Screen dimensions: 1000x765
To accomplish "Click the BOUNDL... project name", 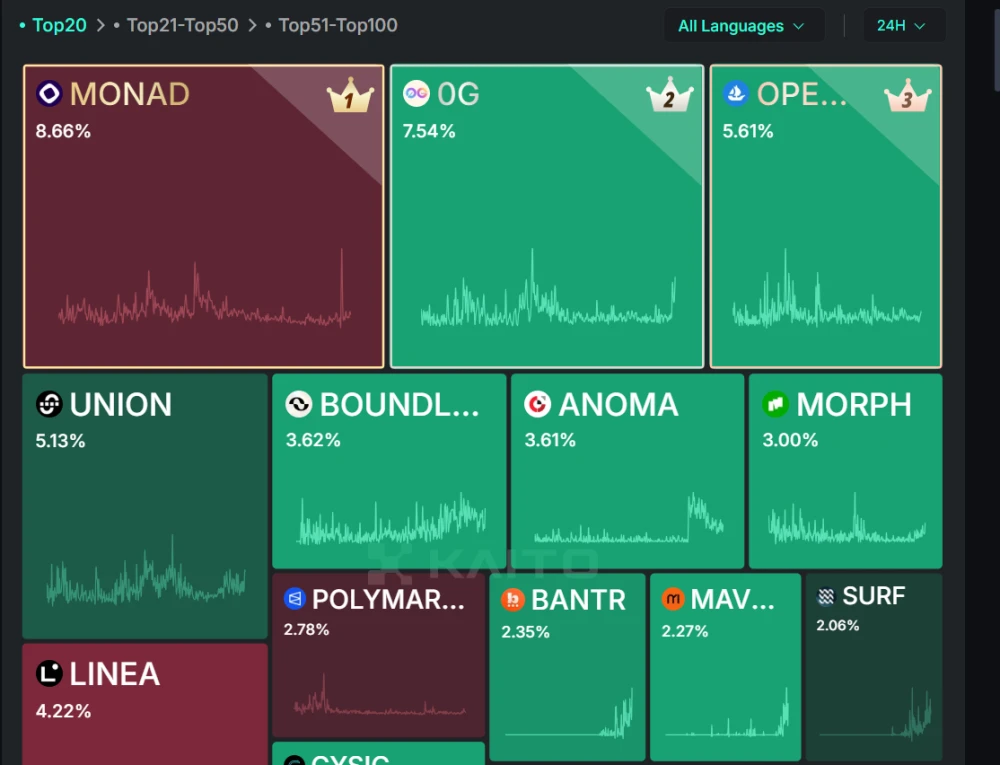I will [400, 405].
